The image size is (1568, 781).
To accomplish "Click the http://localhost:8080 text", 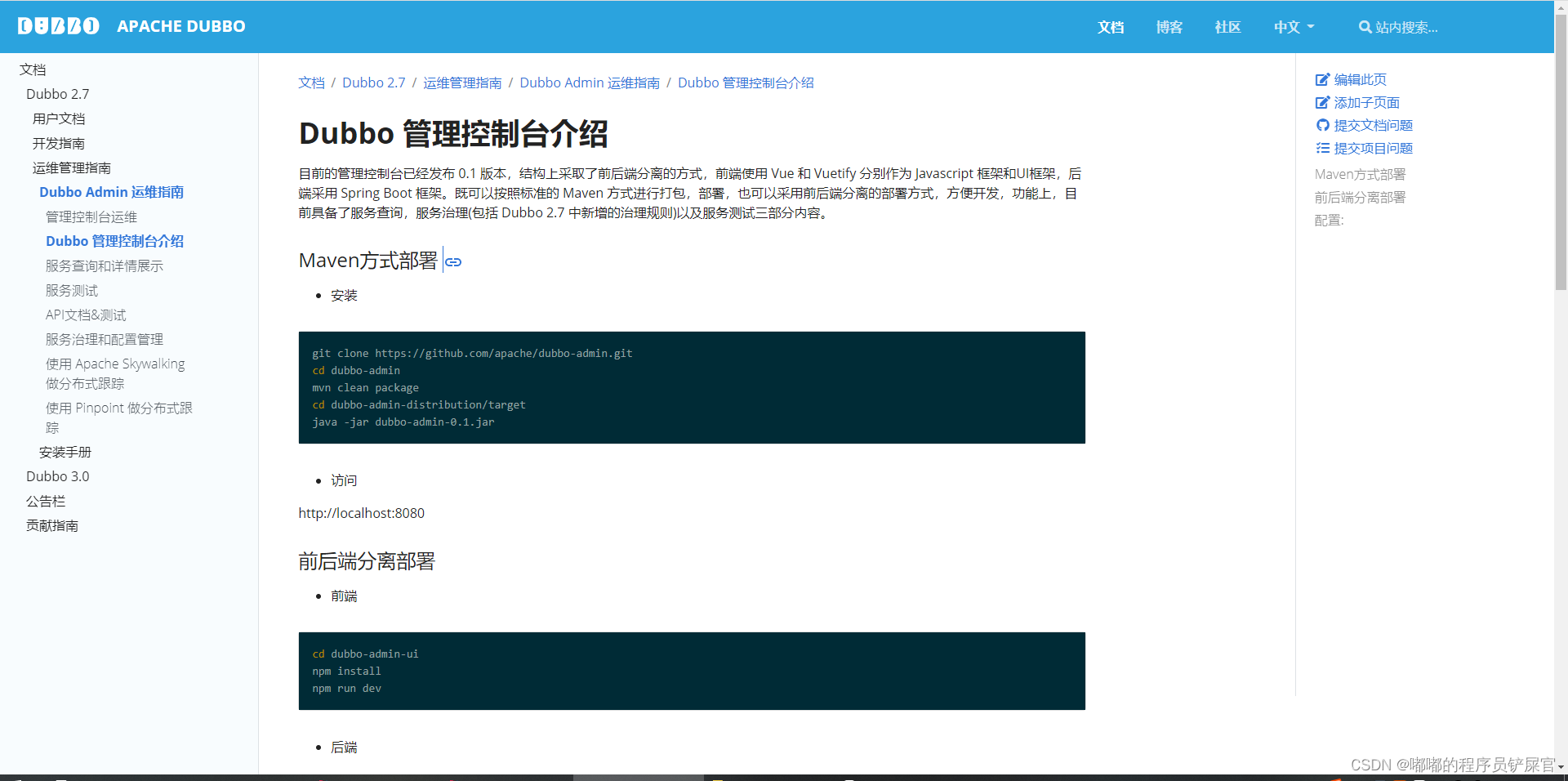I will pyautogui.click(x=361, y=513).
